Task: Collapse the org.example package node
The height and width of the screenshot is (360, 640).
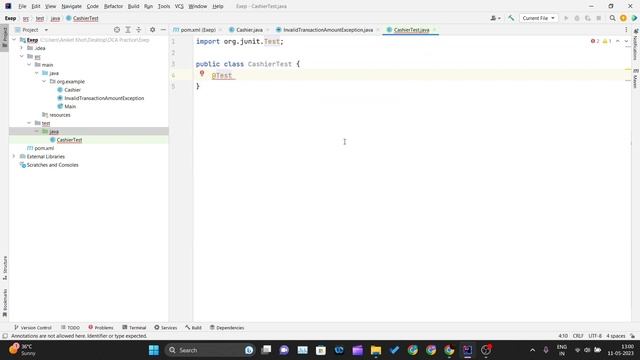Action: click(x=44, y=82)
